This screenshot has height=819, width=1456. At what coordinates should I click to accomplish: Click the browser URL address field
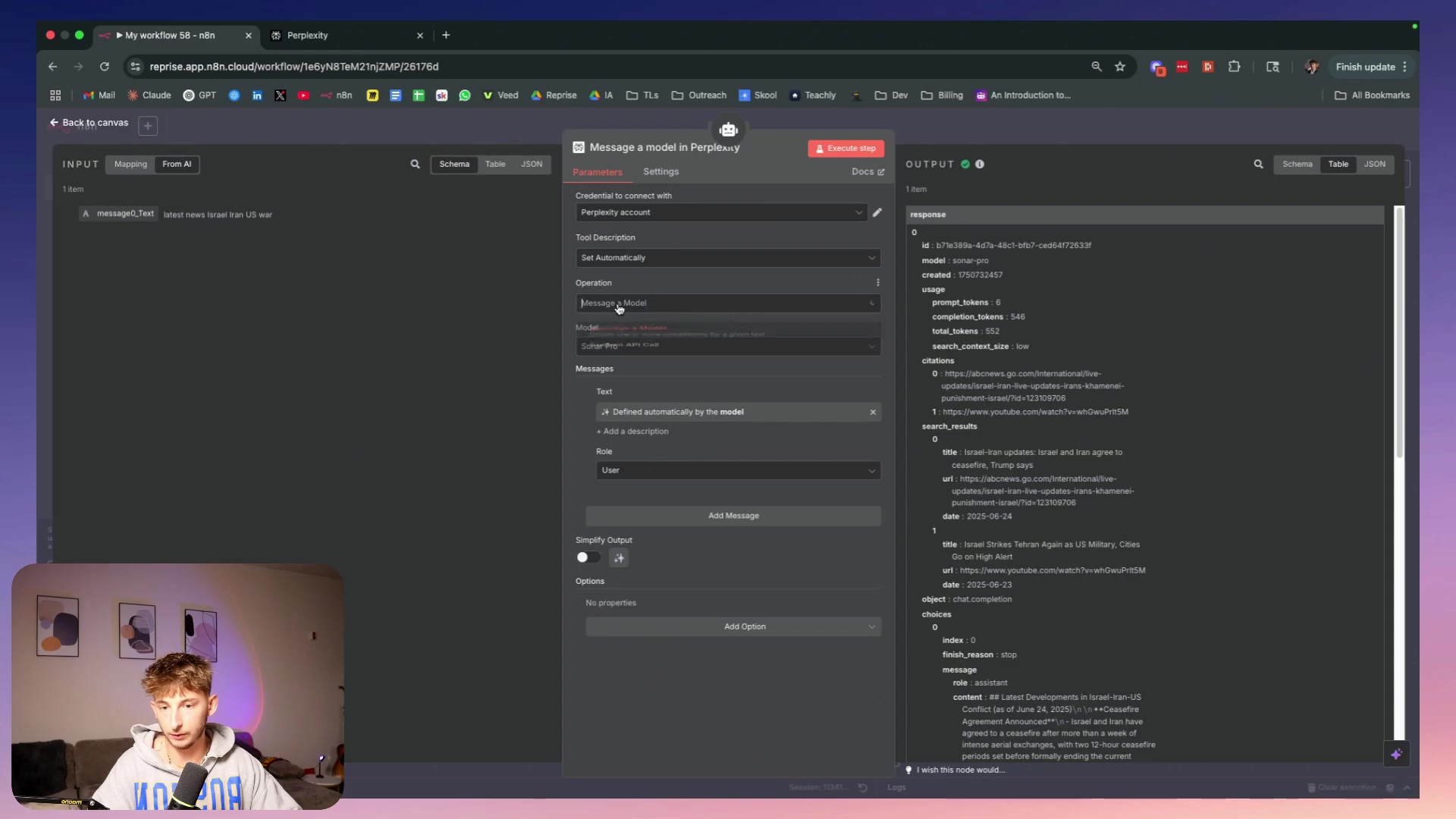coord(607,67)
